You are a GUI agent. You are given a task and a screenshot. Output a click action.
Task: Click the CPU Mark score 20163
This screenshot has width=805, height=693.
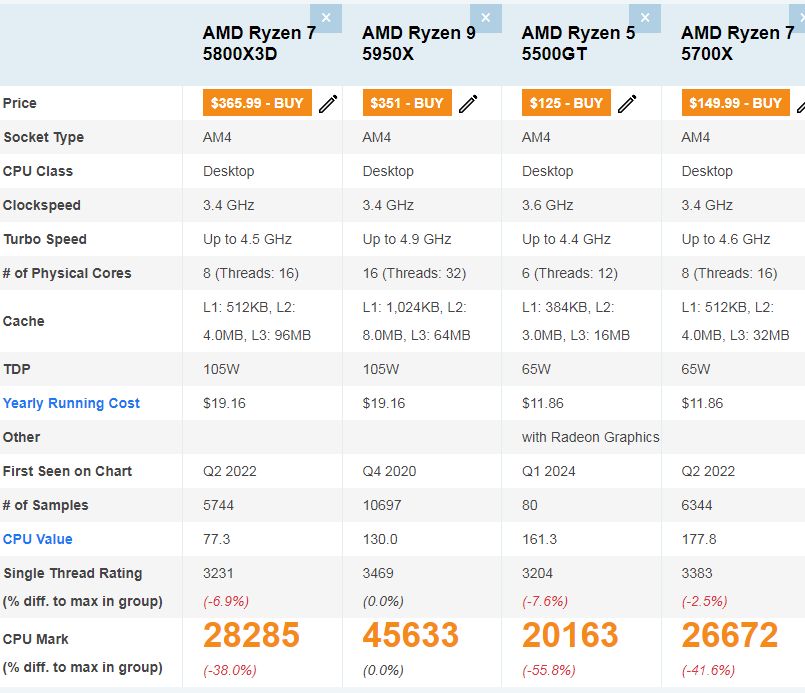(x=570, y=635)
